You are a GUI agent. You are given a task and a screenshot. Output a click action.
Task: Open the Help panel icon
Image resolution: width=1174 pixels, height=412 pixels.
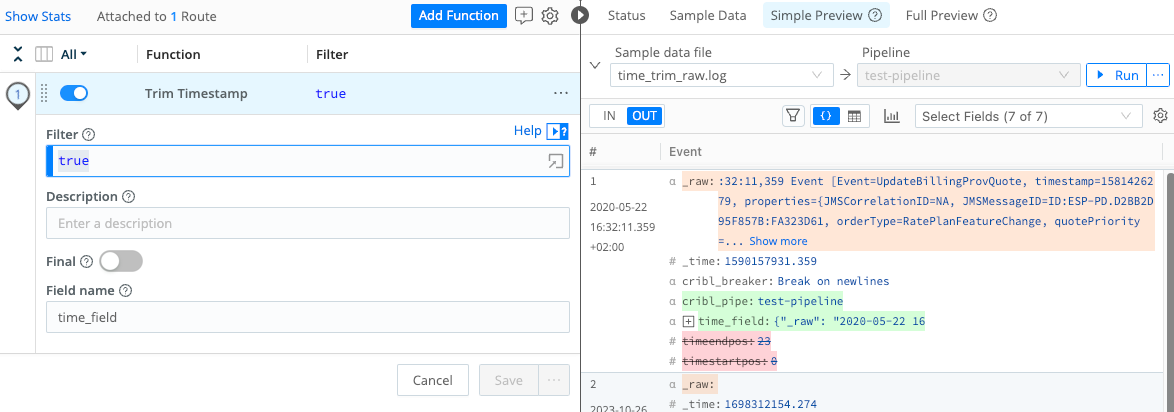(x=558, y=131)
